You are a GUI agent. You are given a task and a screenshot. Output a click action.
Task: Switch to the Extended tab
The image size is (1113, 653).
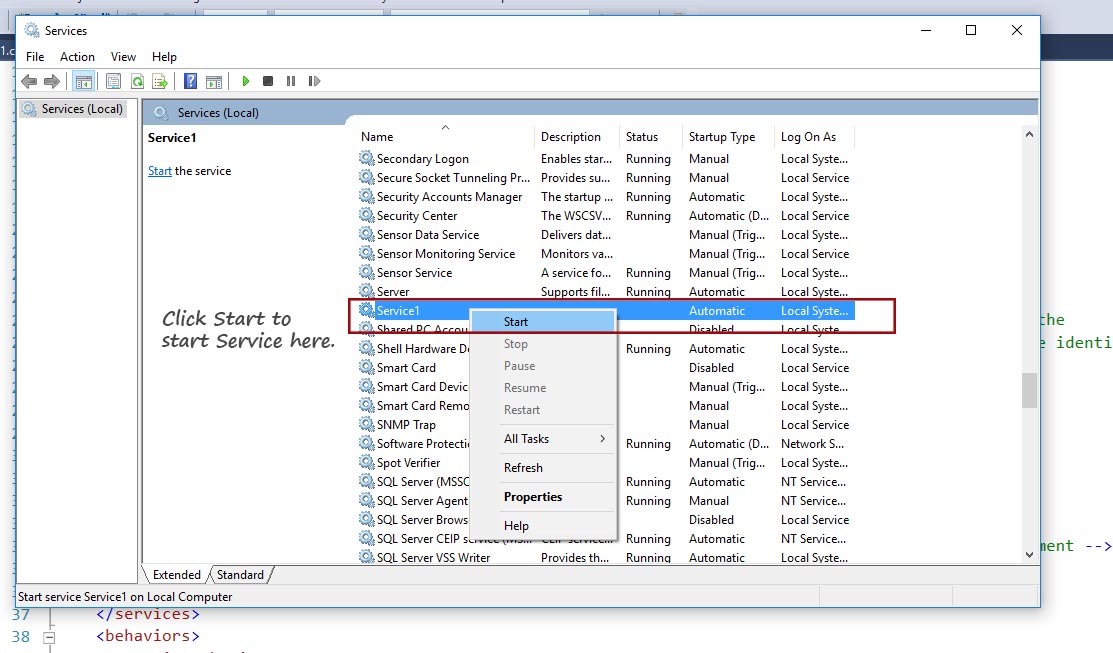pyautogui.click(x=177, y=575)
